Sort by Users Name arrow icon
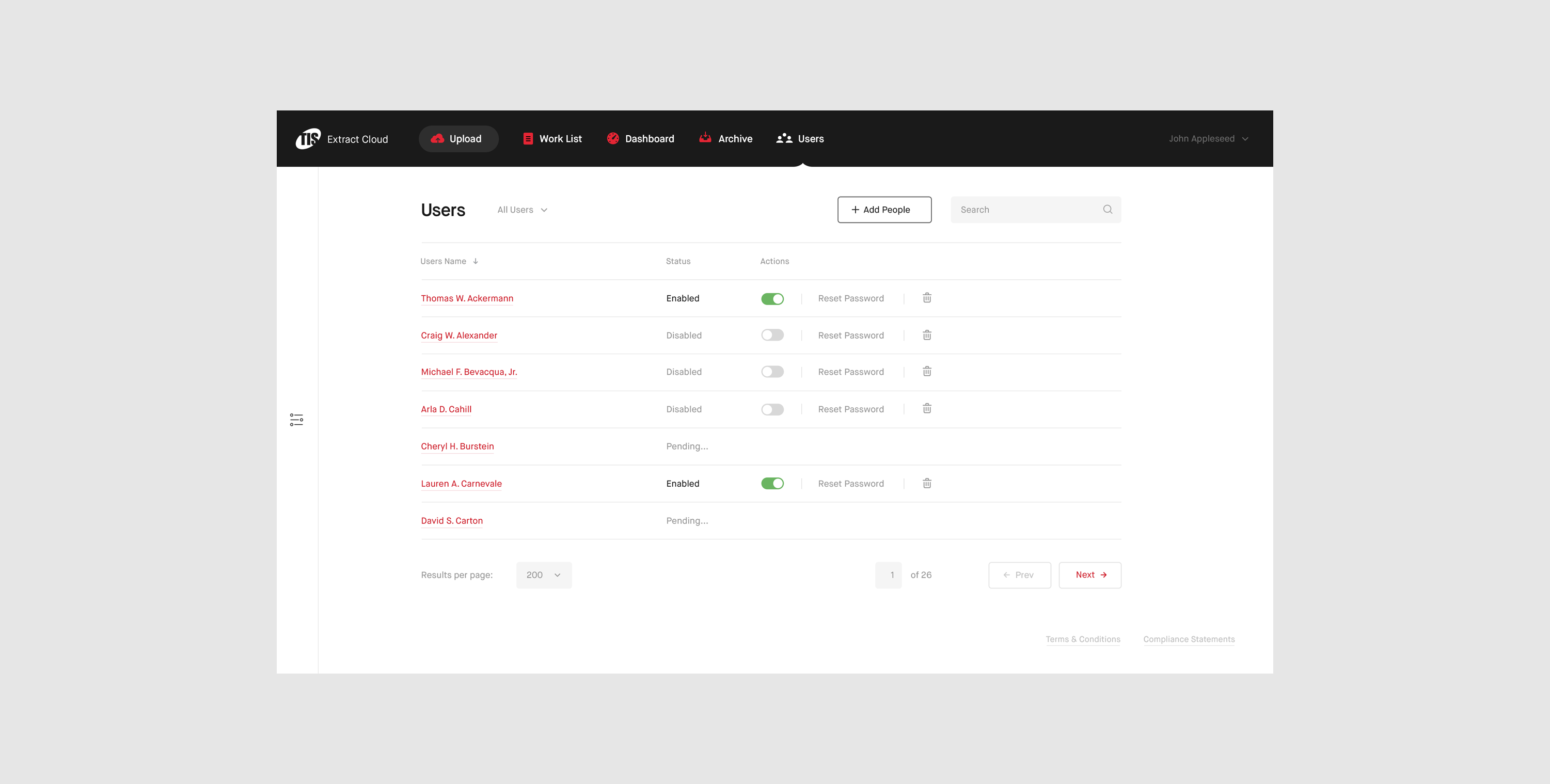This screenshot has height=784, width=1550. 476,261
